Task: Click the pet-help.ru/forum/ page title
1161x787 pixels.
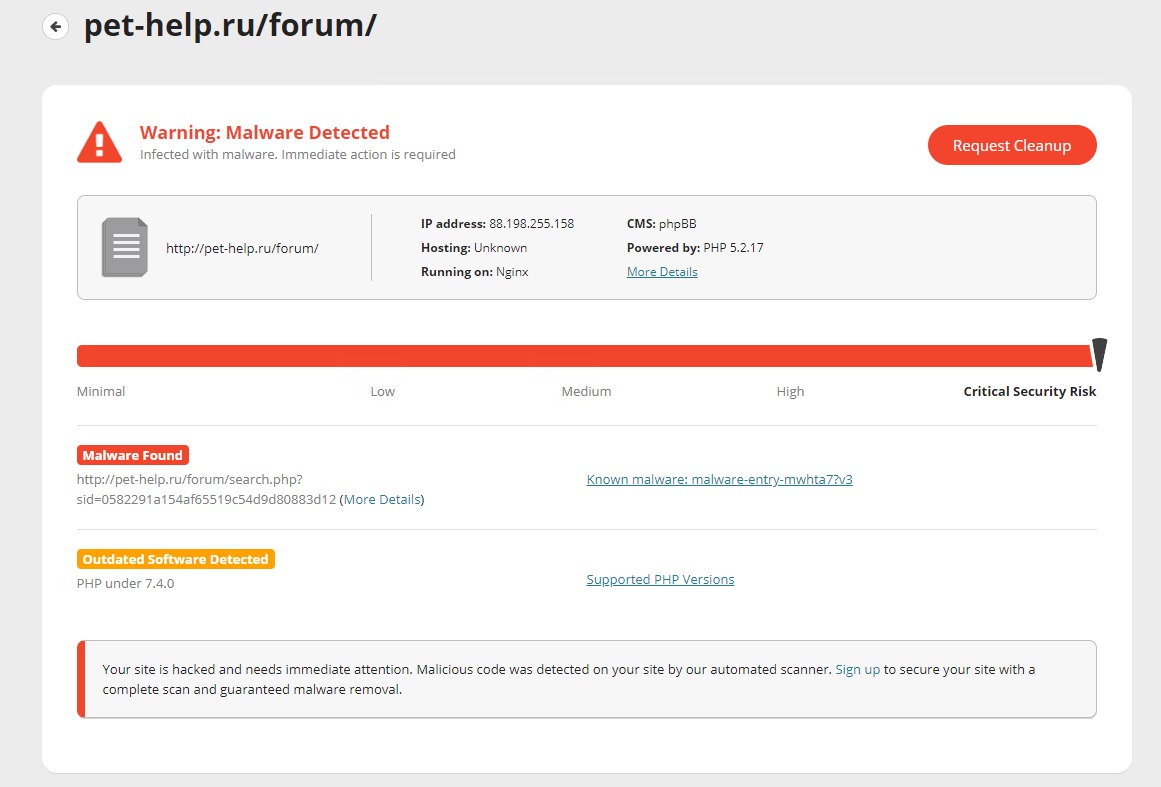Action: tap(229, 26)
